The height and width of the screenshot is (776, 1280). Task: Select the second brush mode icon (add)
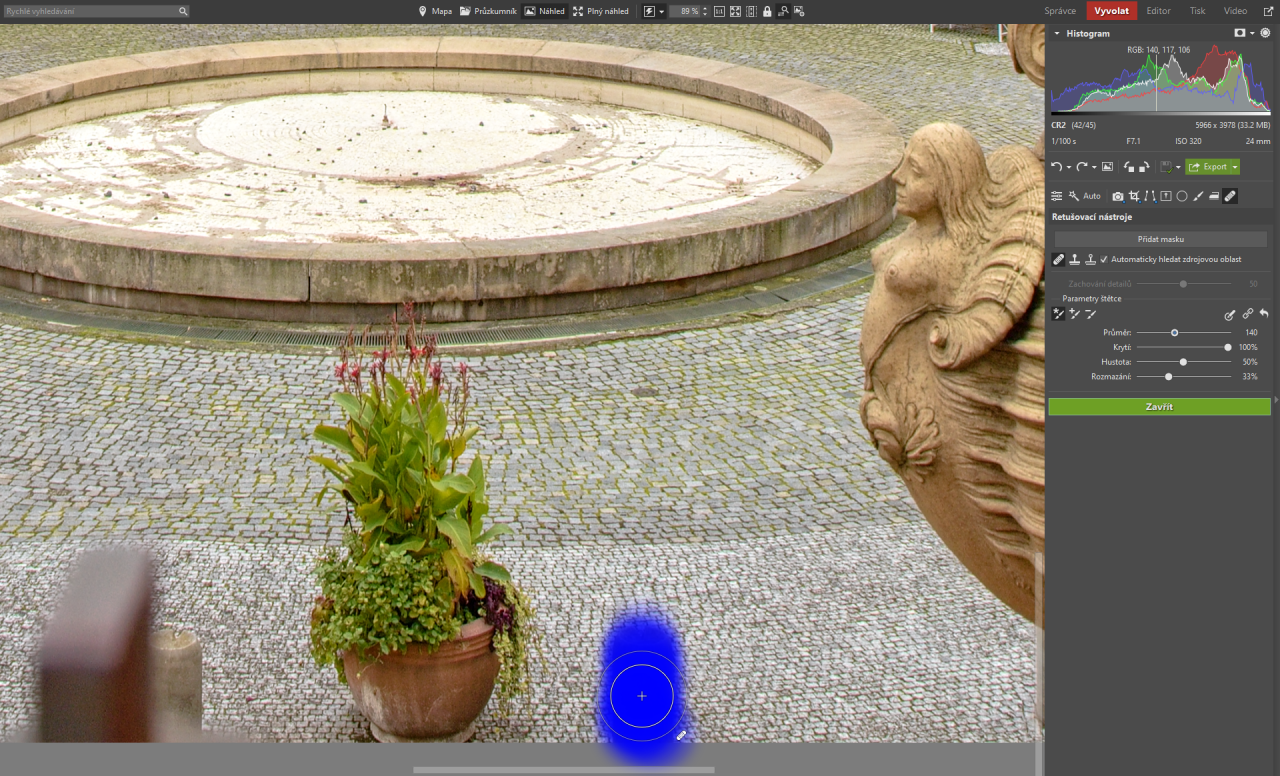click(x=1075, y=314)
